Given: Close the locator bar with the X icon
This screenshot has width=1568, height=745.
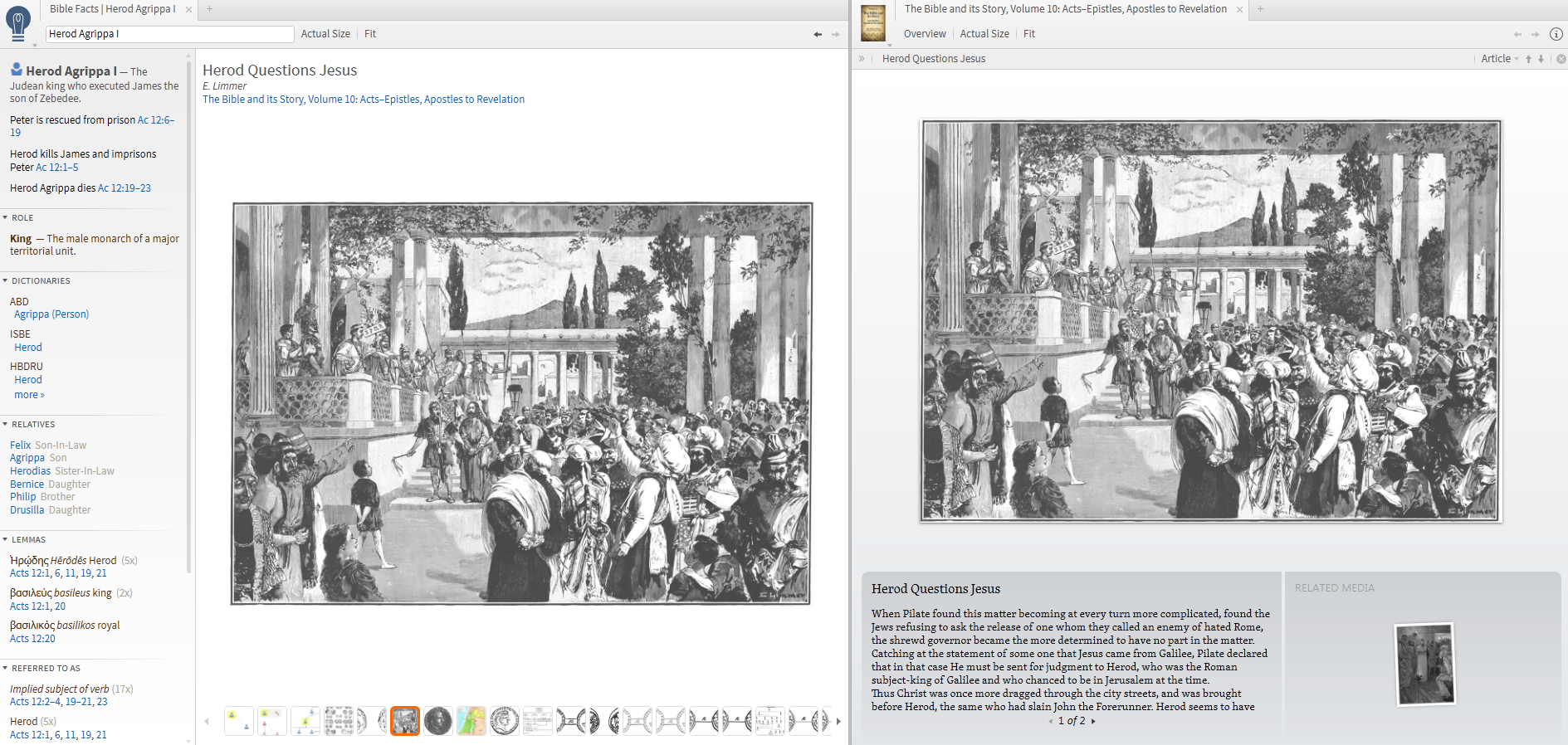Looking at the screenshot, I should (x=1561, y=59).
